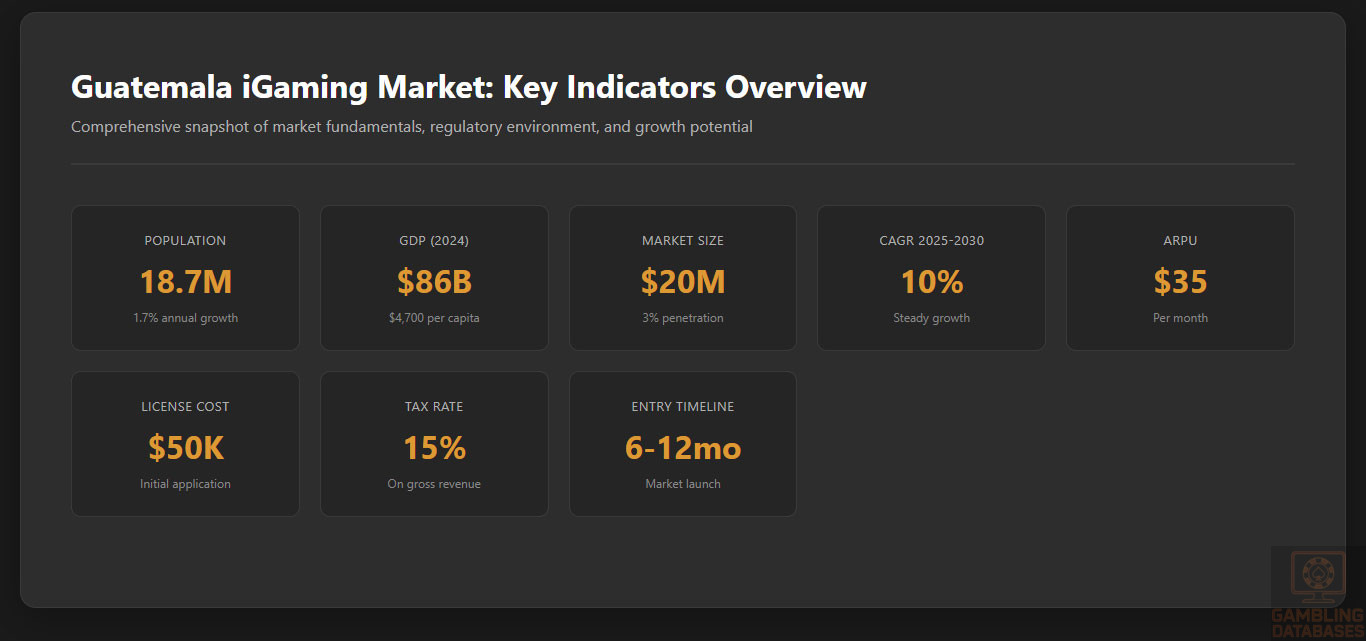1366x641 pixels.
Task: Click the $20M market size value
Action: 683,282
